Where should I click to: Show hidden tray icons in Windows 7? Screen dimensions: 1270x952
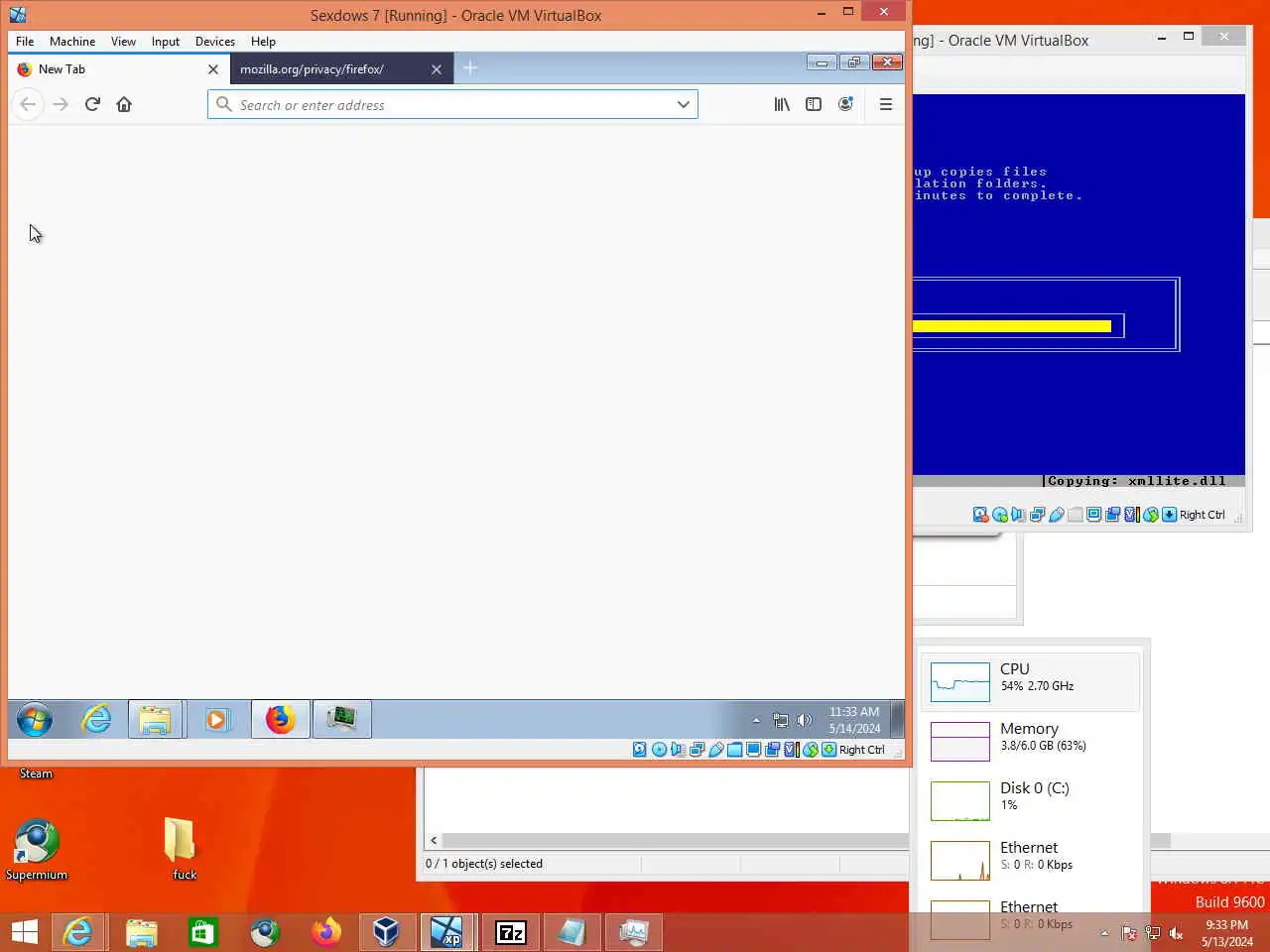(756, 720)
